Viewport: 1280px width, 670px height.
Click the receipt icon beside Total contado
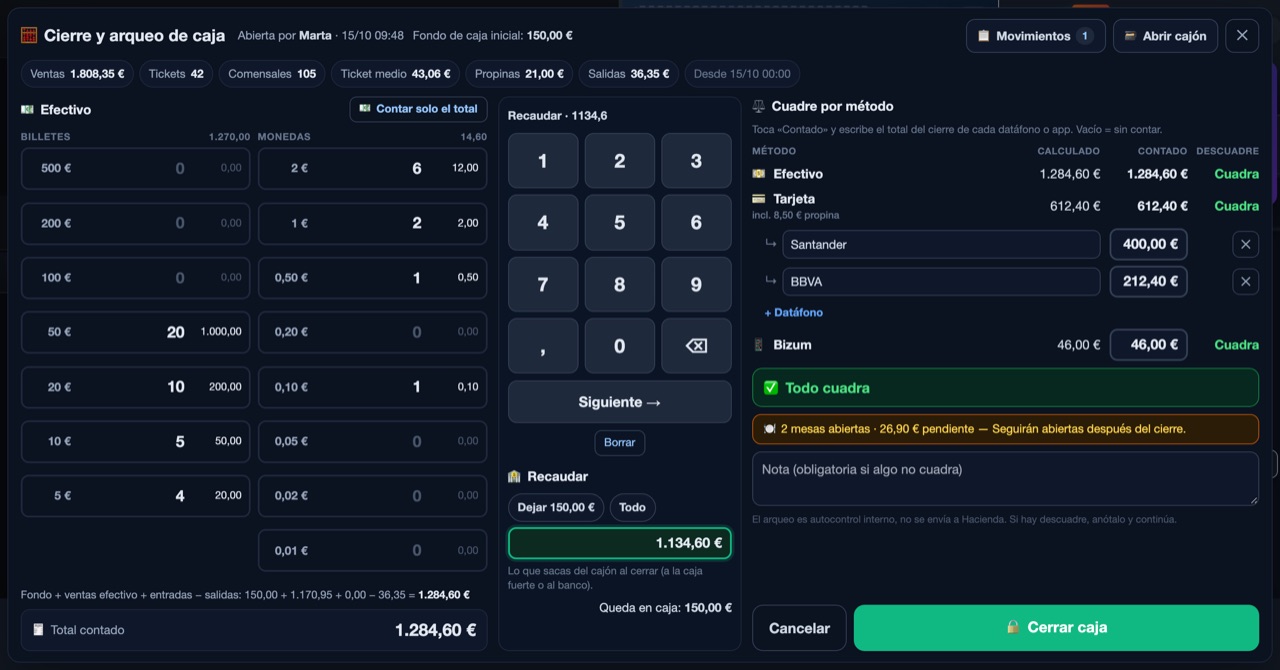38,630
